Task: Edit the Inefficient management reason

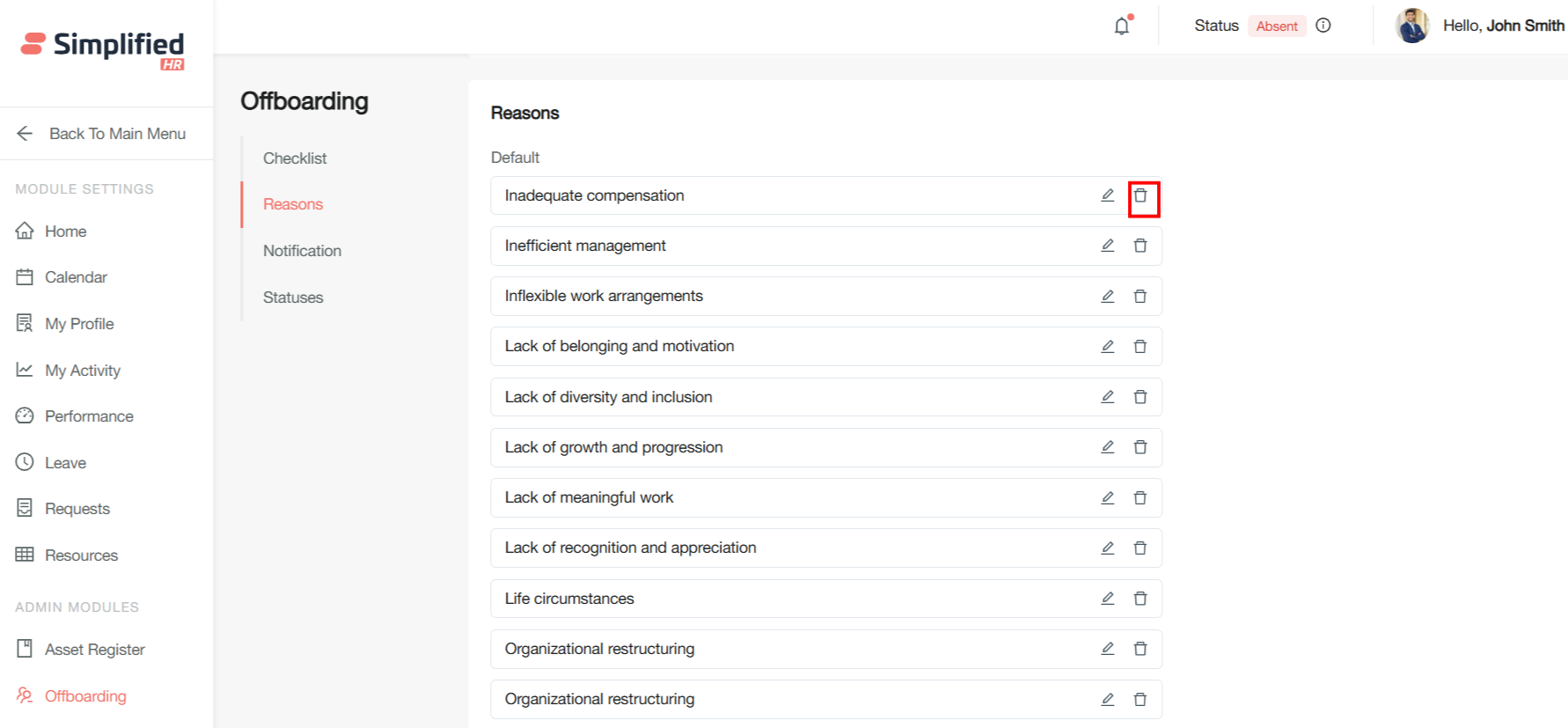Action: pyautogui.click(x=1108, y=246)
